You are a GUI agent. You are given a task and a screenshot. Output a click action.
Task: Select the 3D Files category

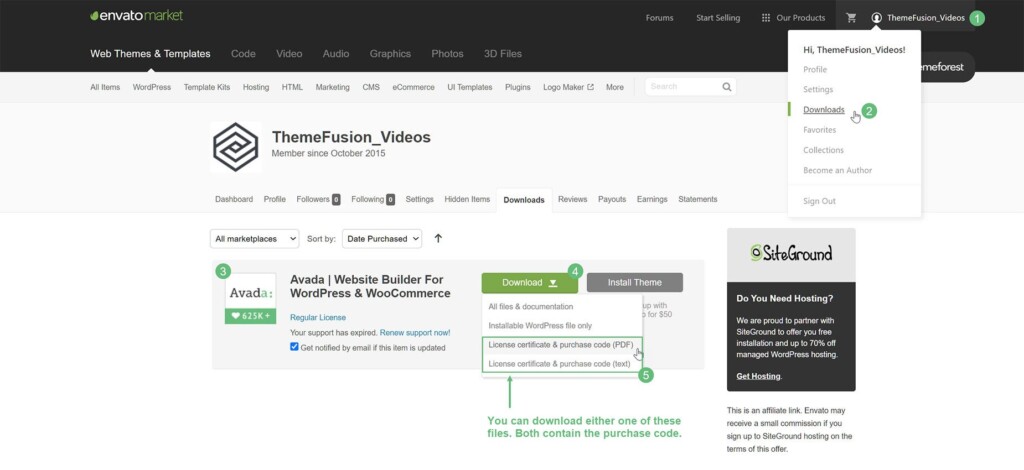pyautogui.click(x=503, y=54)
